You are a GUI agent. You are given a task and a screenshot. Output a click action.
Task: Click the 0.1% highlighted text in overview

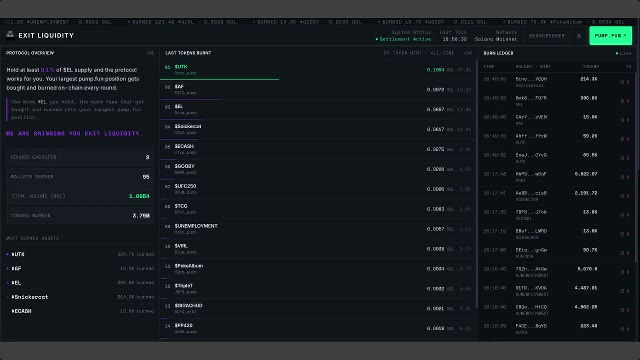(47, 70)
